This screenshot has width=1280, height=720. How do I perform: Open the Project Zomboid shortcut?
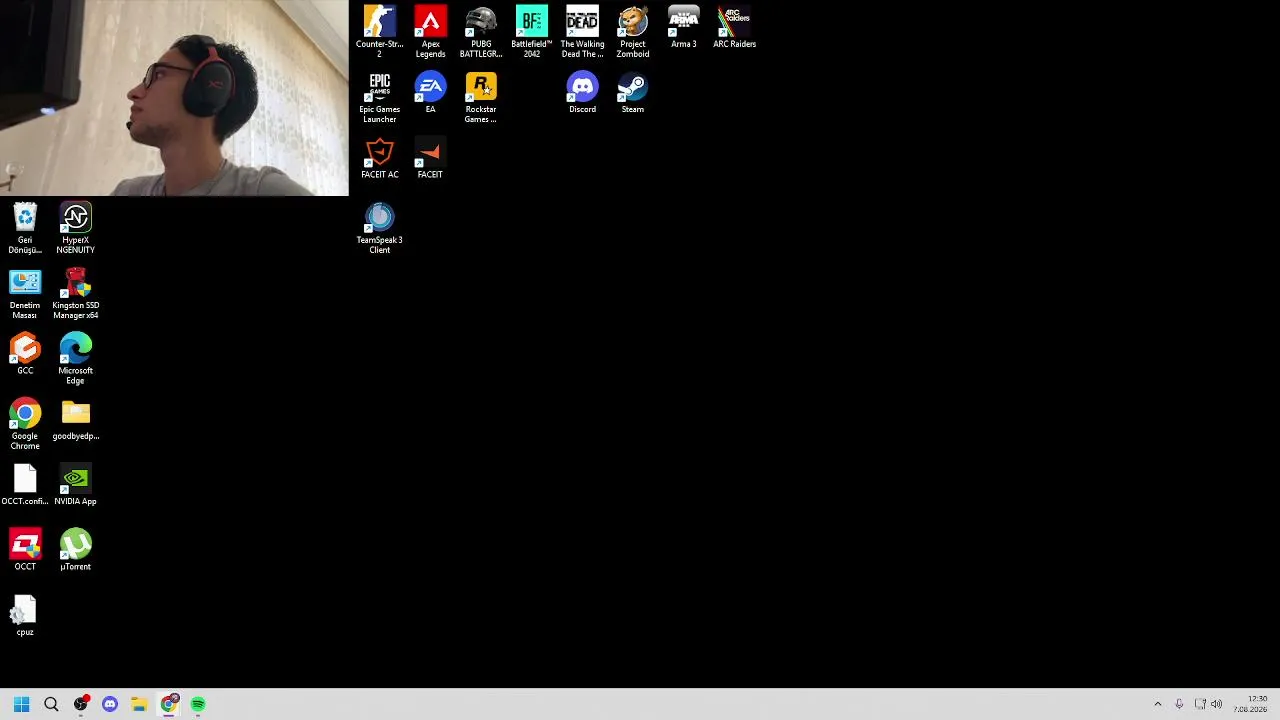click(632, 31)
